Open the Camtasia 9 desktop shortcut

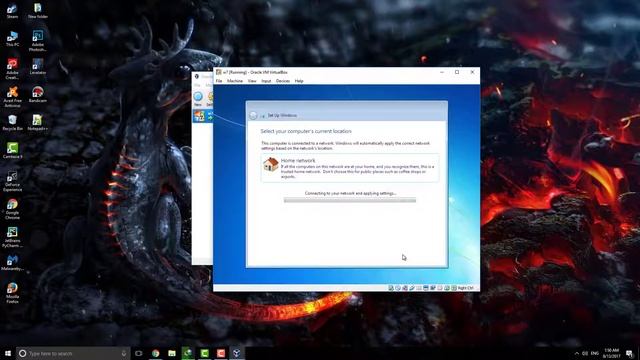pyautogui.click(x=12, y=150)
